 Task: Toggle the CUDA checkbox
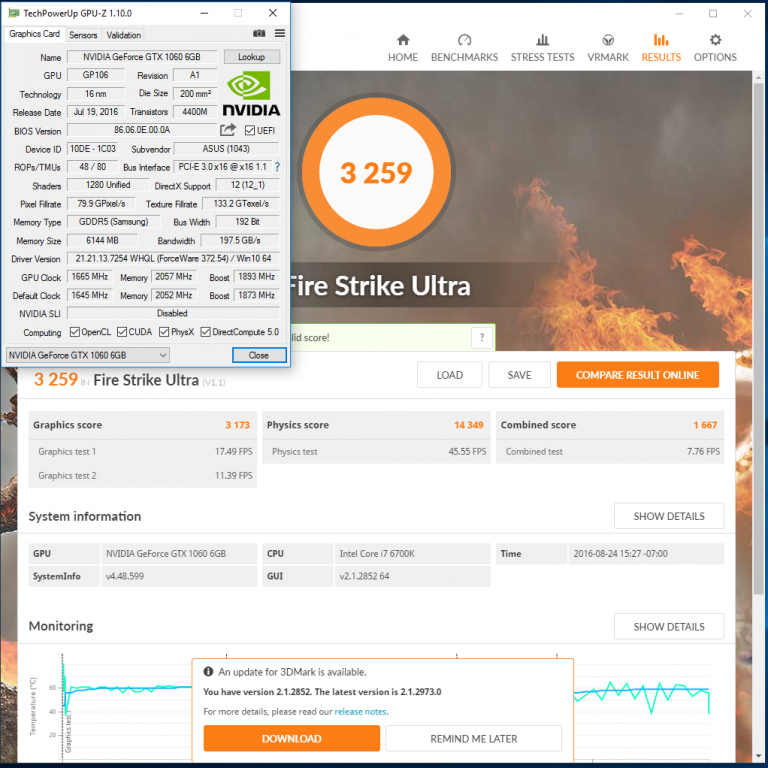tap(122, 332)
